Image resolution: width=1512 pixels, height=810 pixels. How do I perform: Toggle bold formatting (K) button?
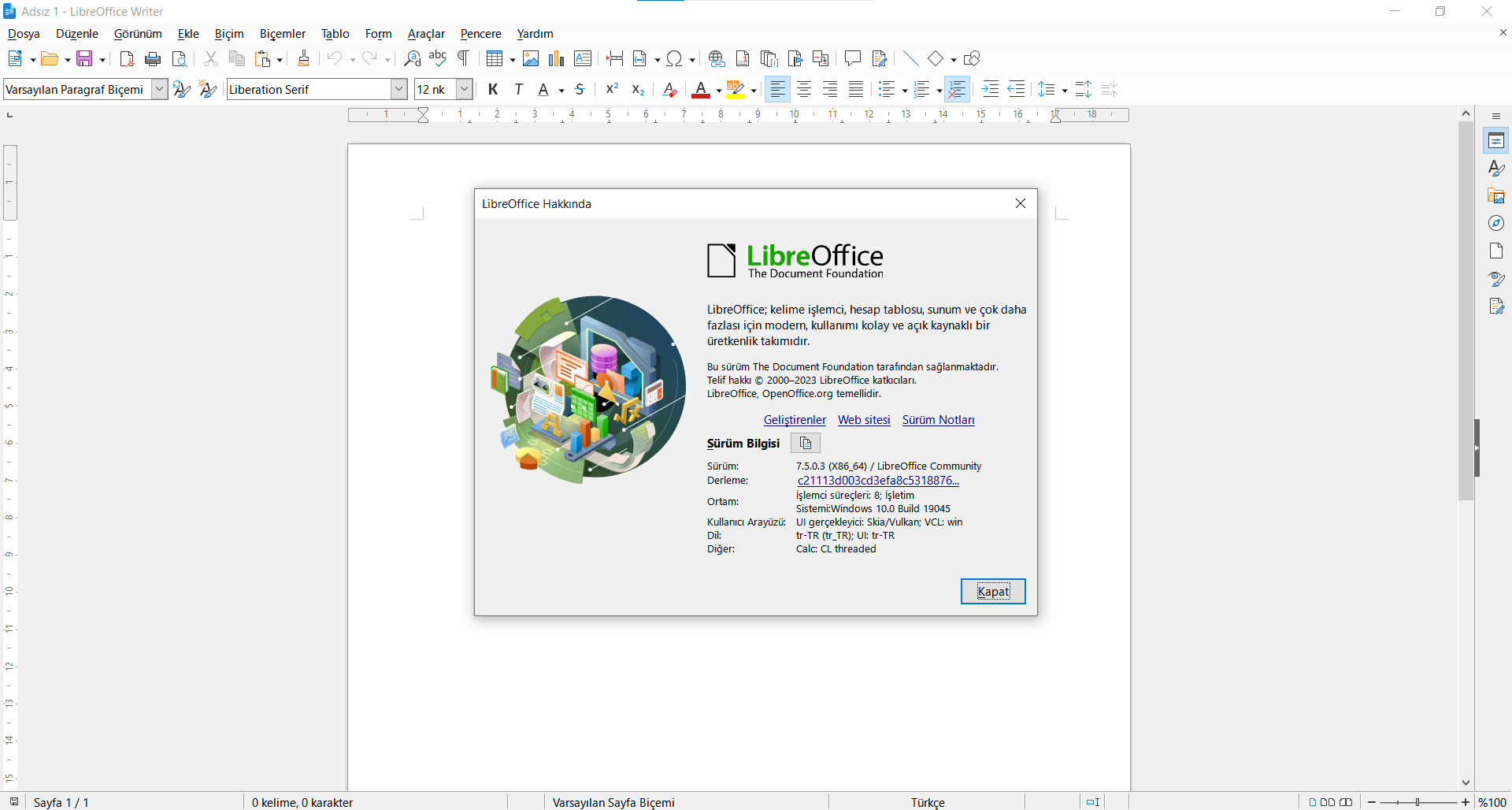493,90
